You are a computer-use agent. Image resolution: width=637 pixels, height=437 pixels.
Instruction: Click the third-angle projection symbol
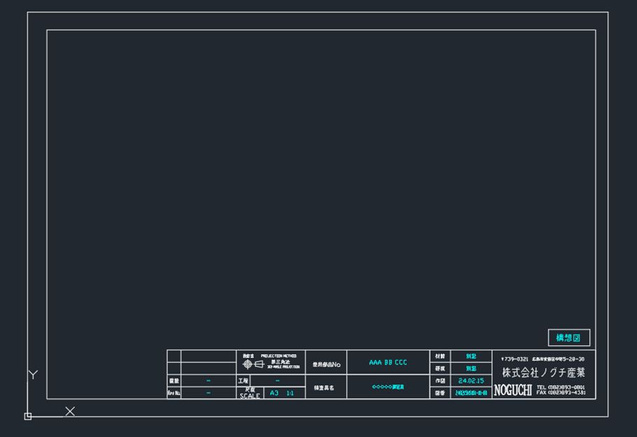click(254, 364)
